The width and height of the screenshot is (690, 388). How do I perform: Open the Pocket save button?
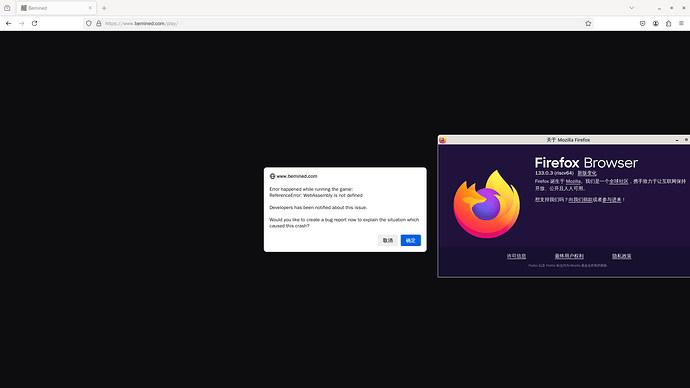pyautogui.click(x=642, y=23)
